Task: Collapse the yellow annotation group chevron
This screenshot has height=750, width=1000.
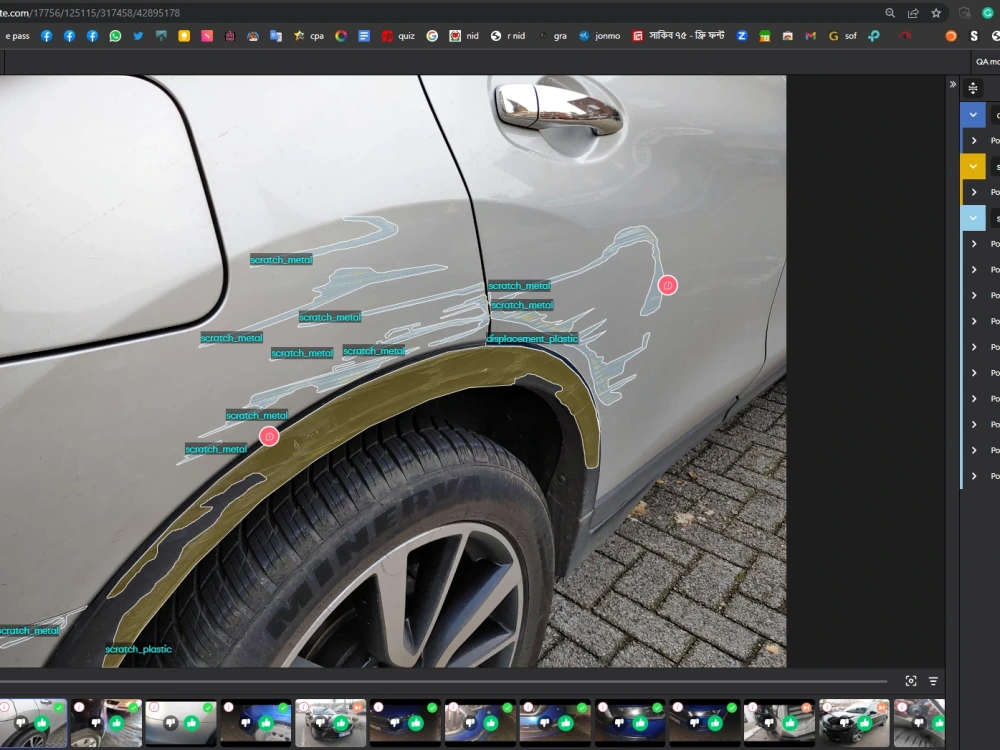Action: pyautogui.click(x=973, y=166)
